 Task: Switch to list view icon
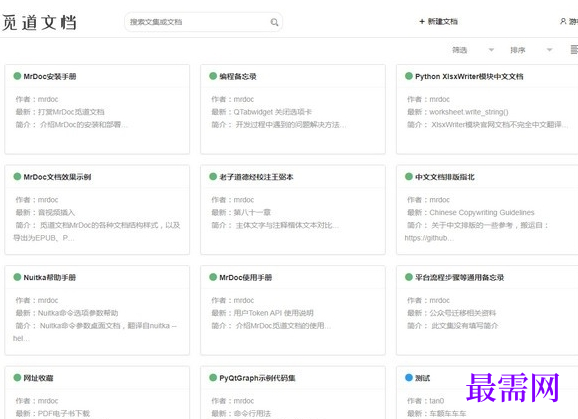point(574,49)
